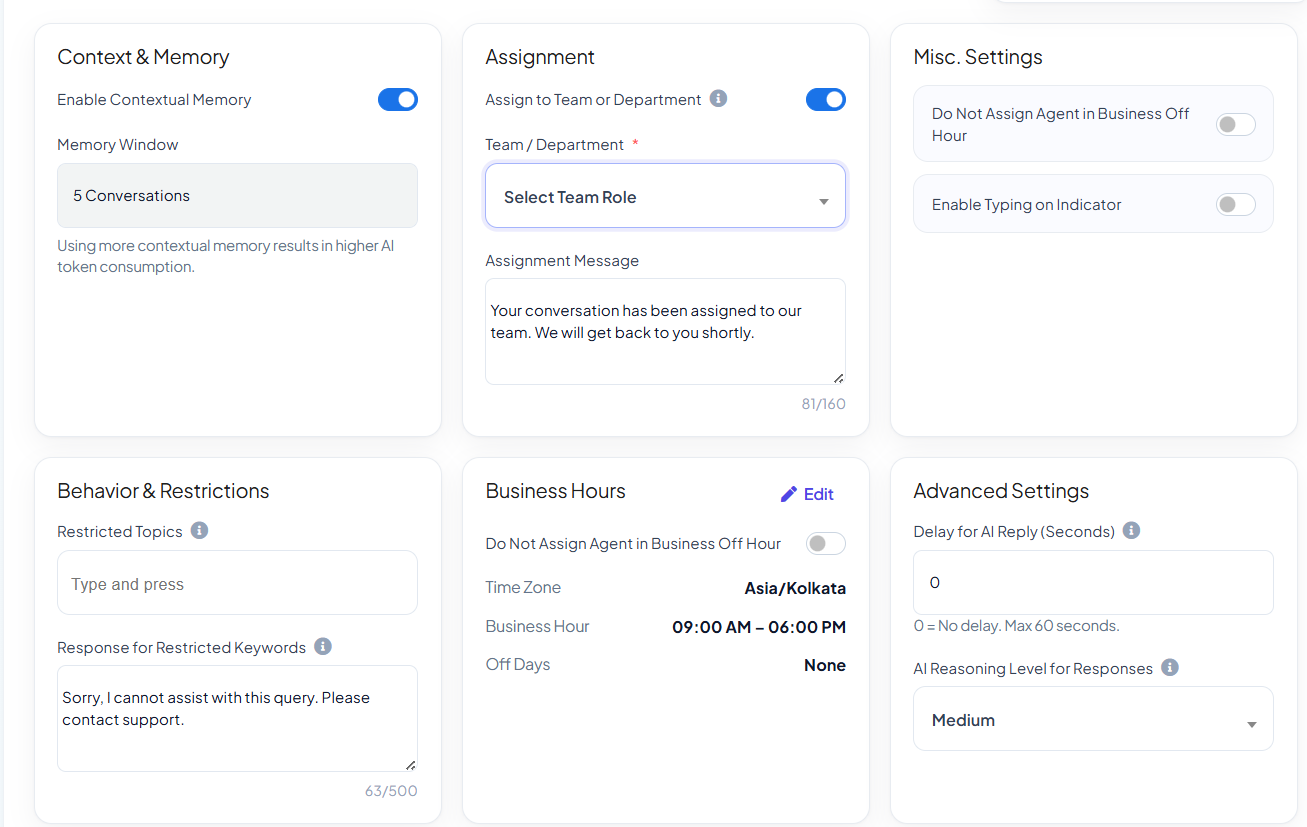This screenshot has width=1307, height=827.
Task: Click the Asia/Kolkata time zone value
Action: pyautogui.click(x=795, y=588)
